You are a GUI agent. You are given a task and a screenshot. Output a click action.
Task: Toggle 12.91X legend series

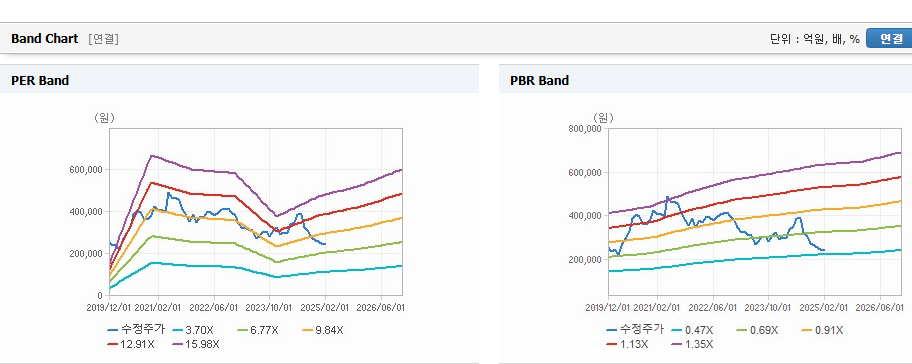[131, 344]
